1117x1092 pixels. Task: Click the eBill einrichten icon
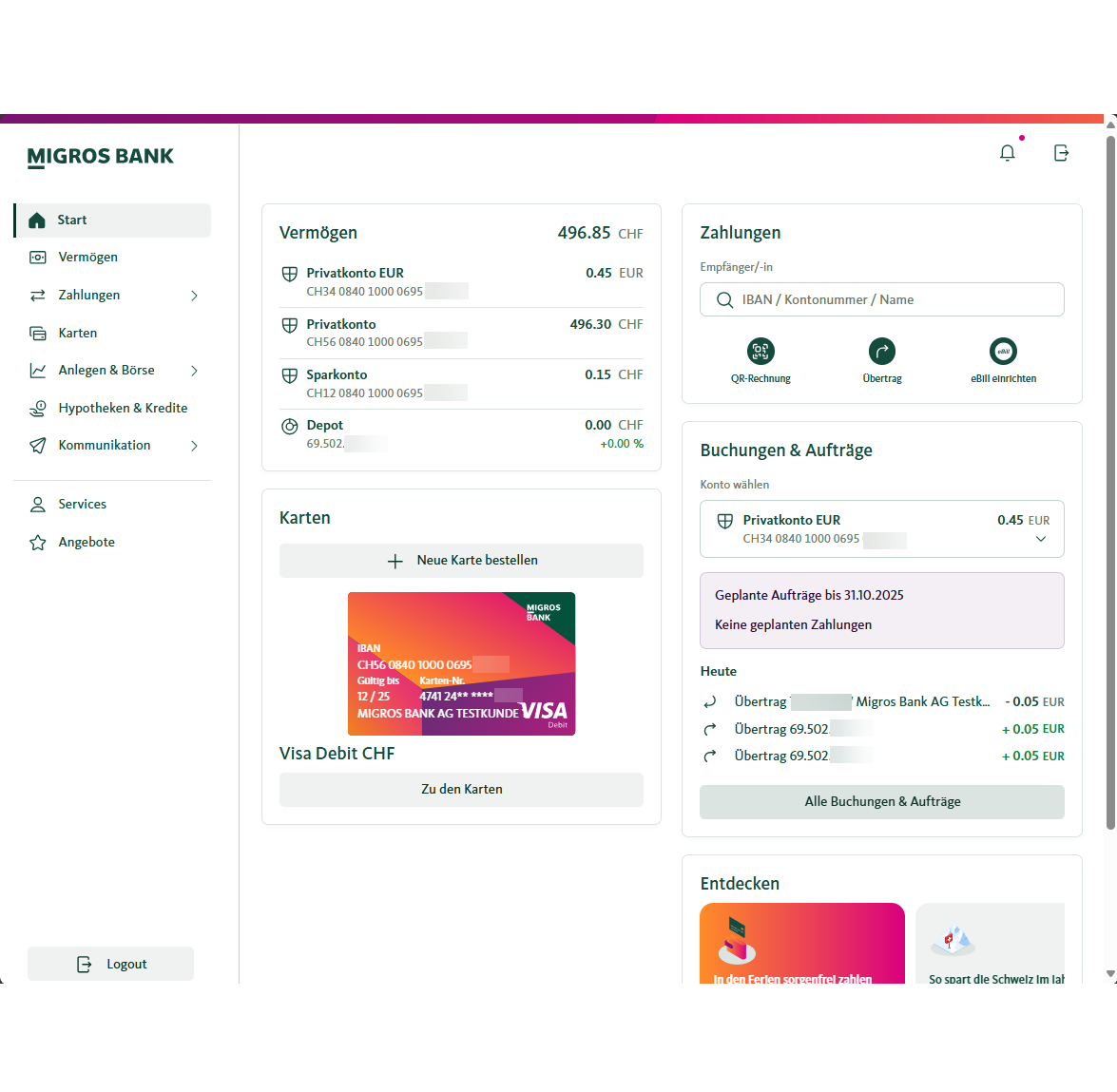click(x=1003, y=352)
